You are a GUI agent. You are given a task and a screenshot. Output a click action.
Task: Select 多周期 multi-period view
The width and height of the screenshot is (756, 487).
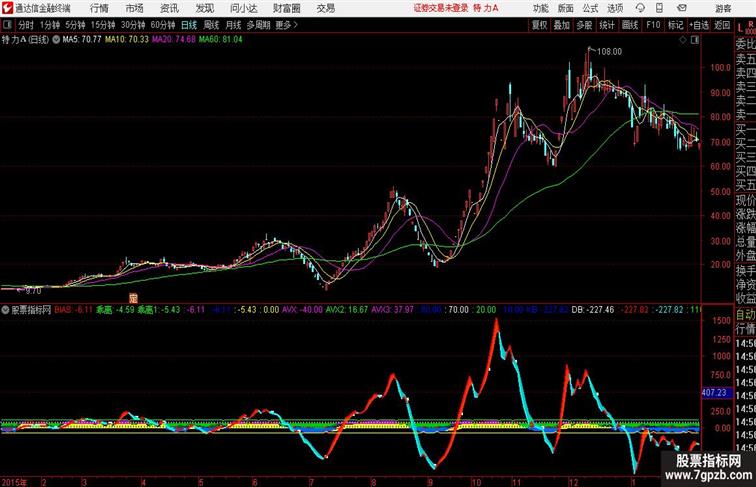tap(258, 25)
